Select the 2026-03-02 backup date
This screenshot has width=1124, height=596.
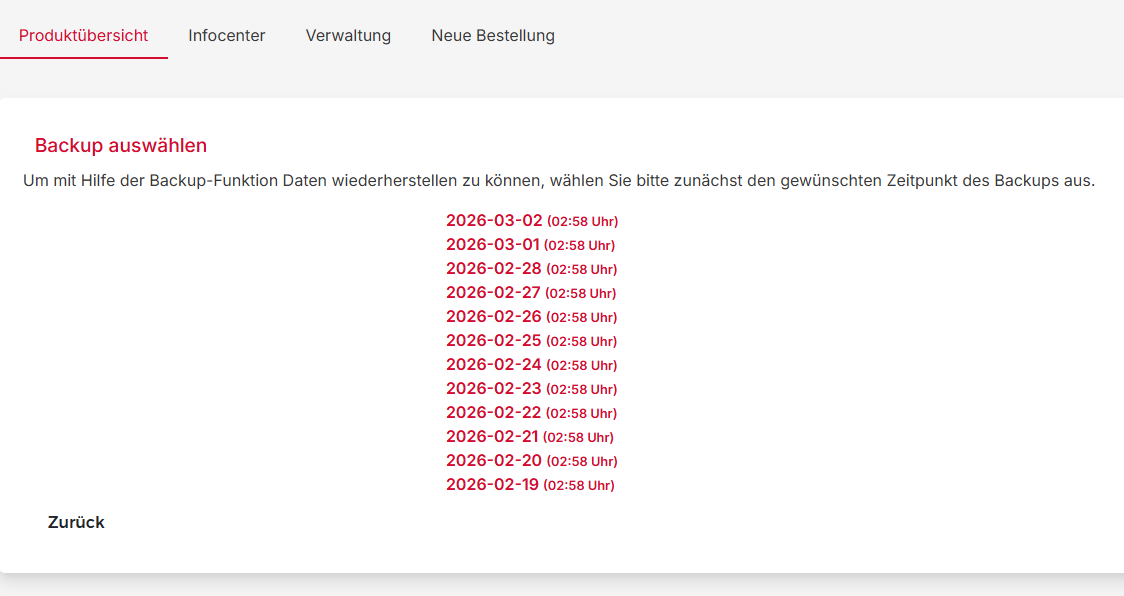494,221
